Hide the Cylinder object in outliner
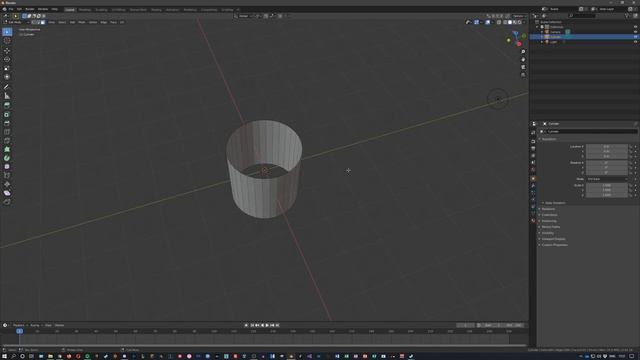This screenshot has height=360, width=640. (x=635, y=37)
